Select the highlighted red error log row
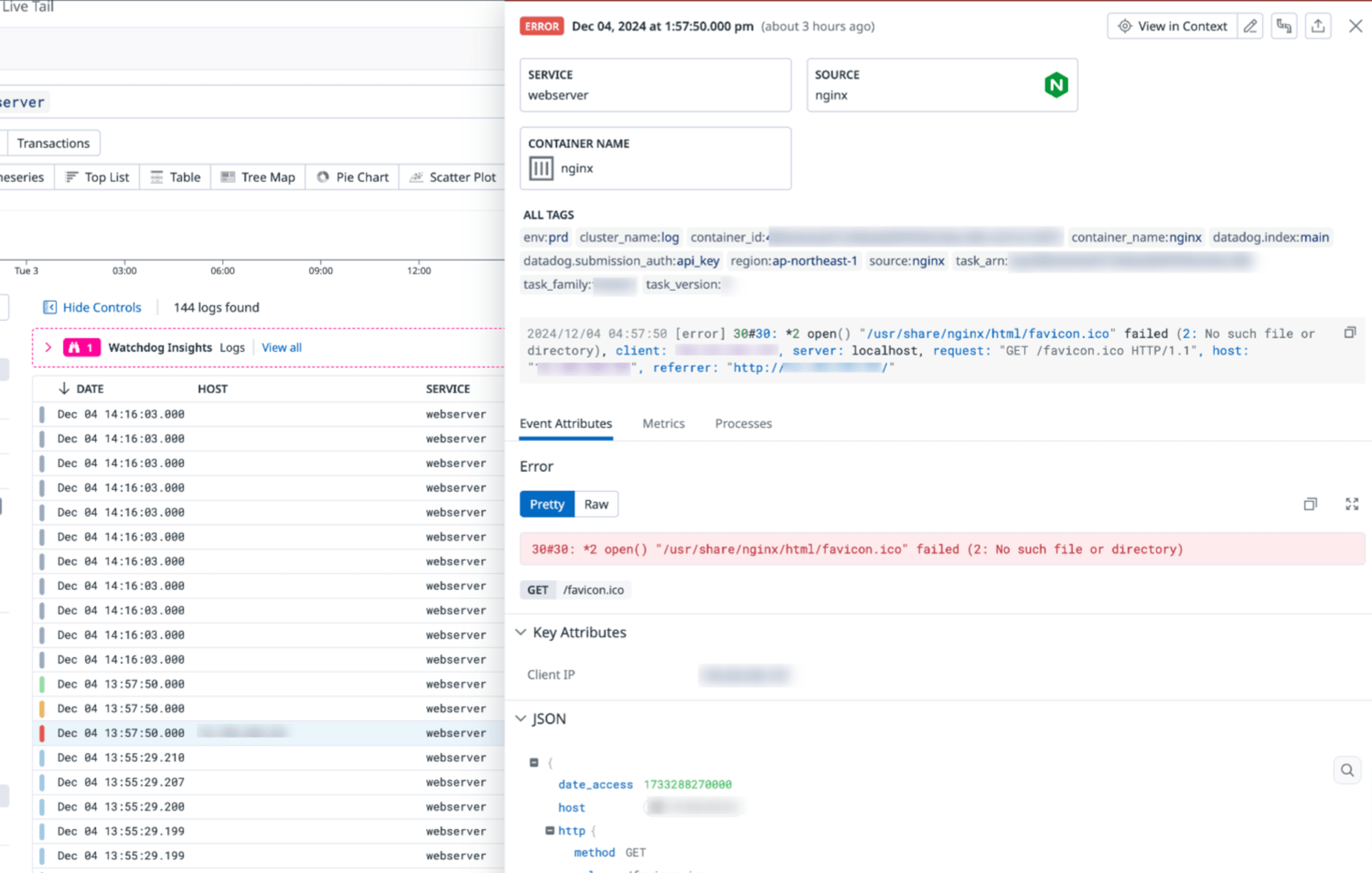 (x=268, y=733)
